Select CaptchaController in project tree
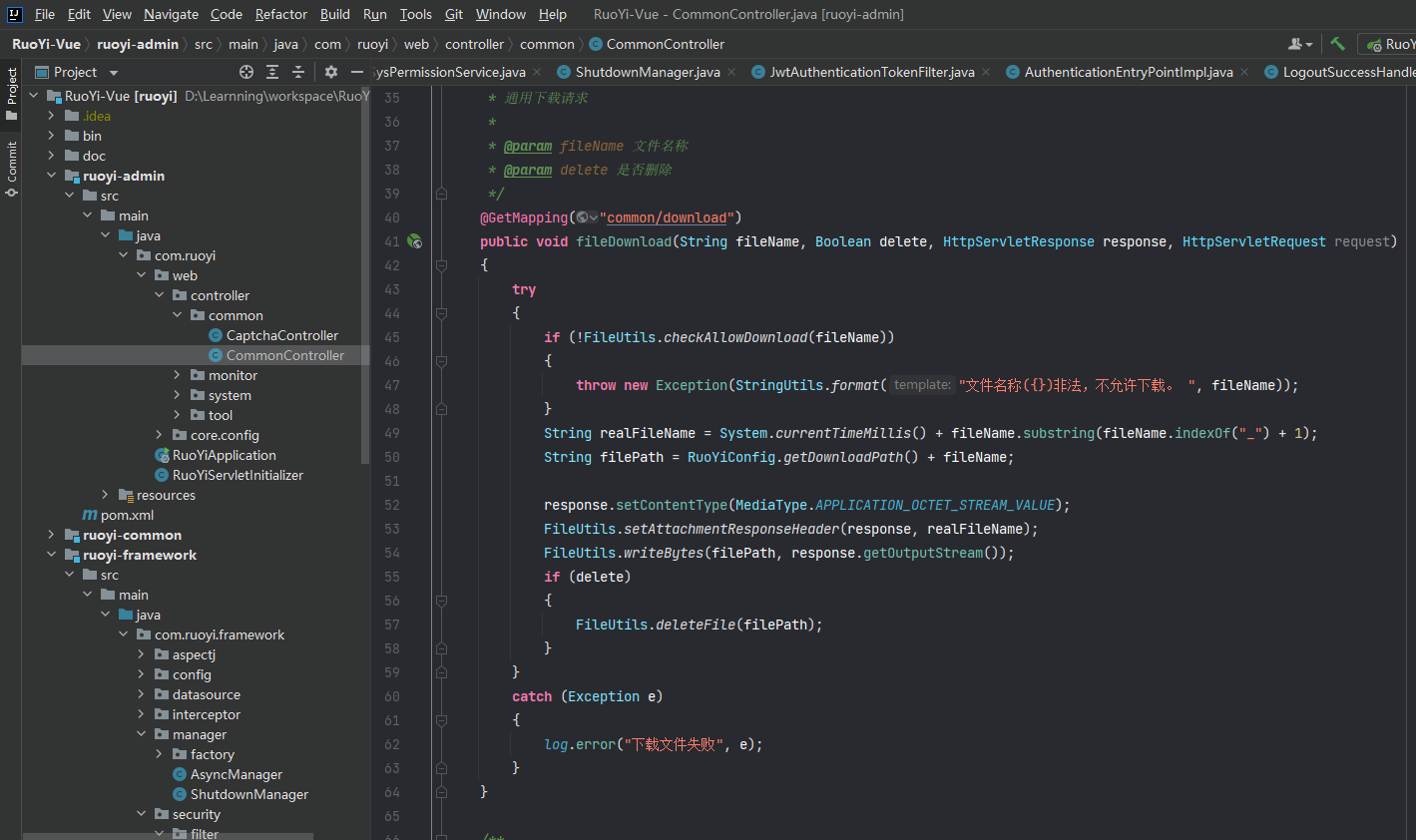1416x840 pixels. 281,335
